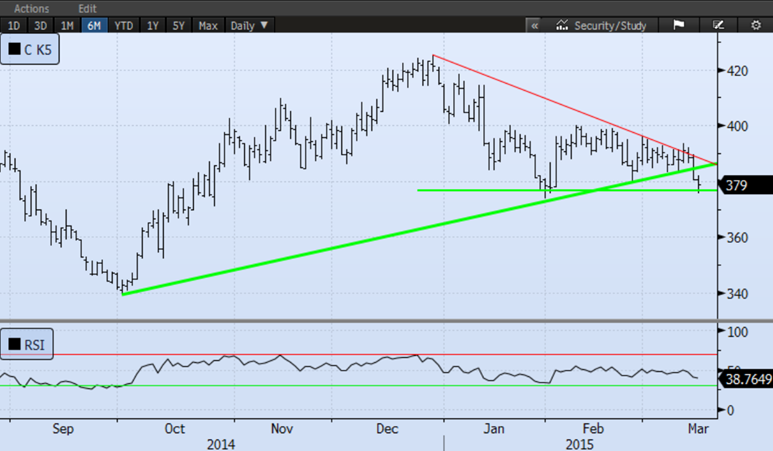Click the RSI value label 38.7649

click(746, 380)
